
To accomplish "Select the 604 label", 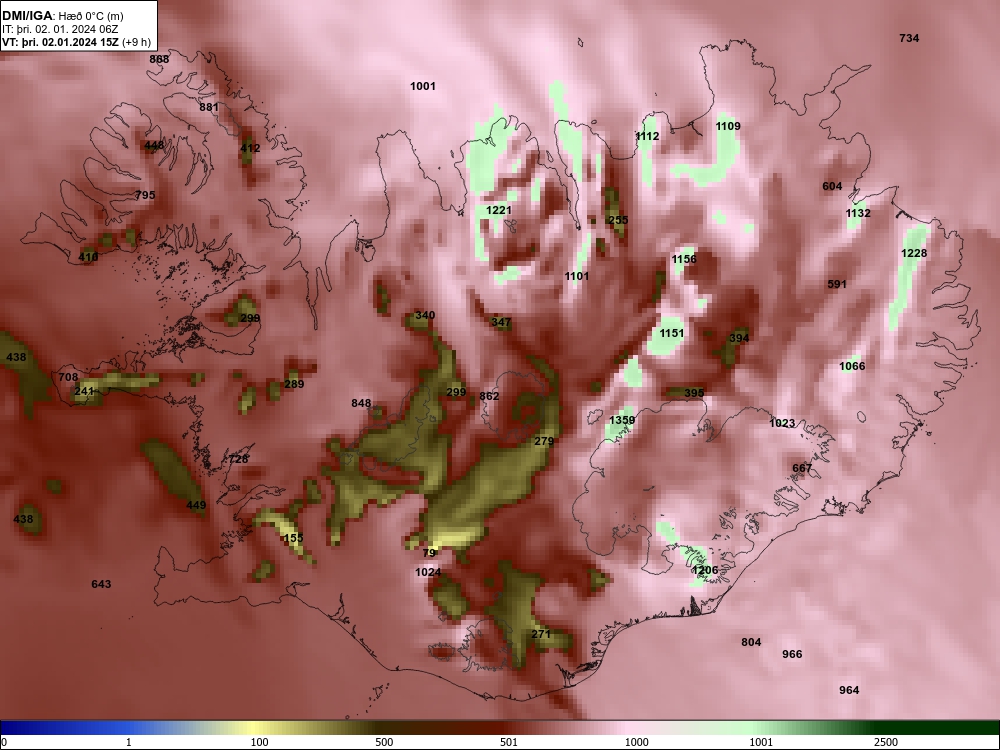I will 832,186.
